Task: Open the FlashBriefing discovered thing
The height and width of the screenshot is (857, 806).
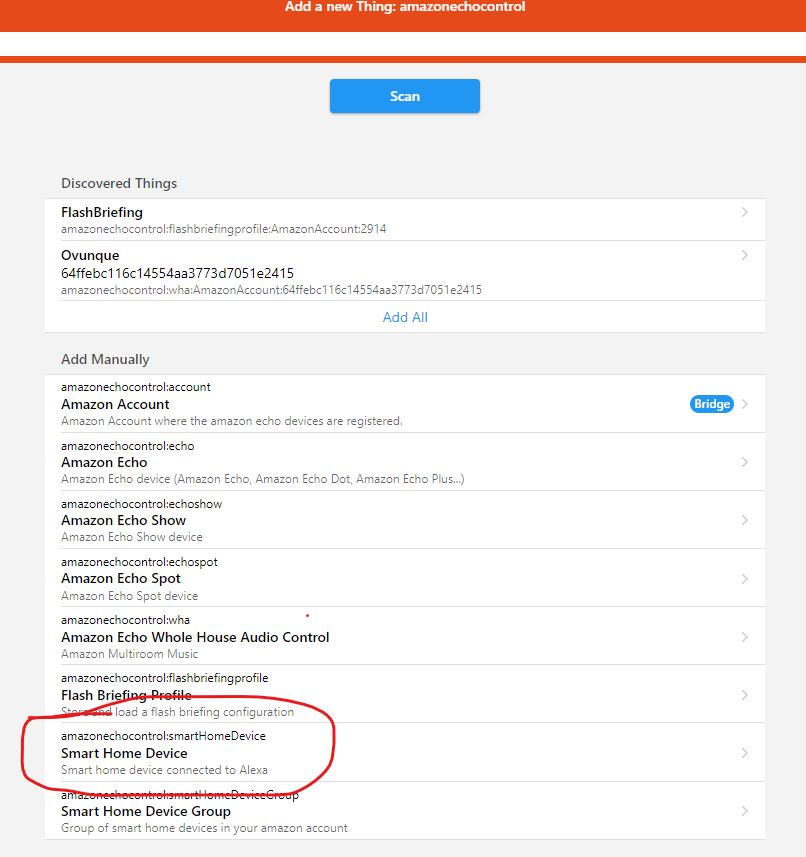Action: (x=102, y=213)
